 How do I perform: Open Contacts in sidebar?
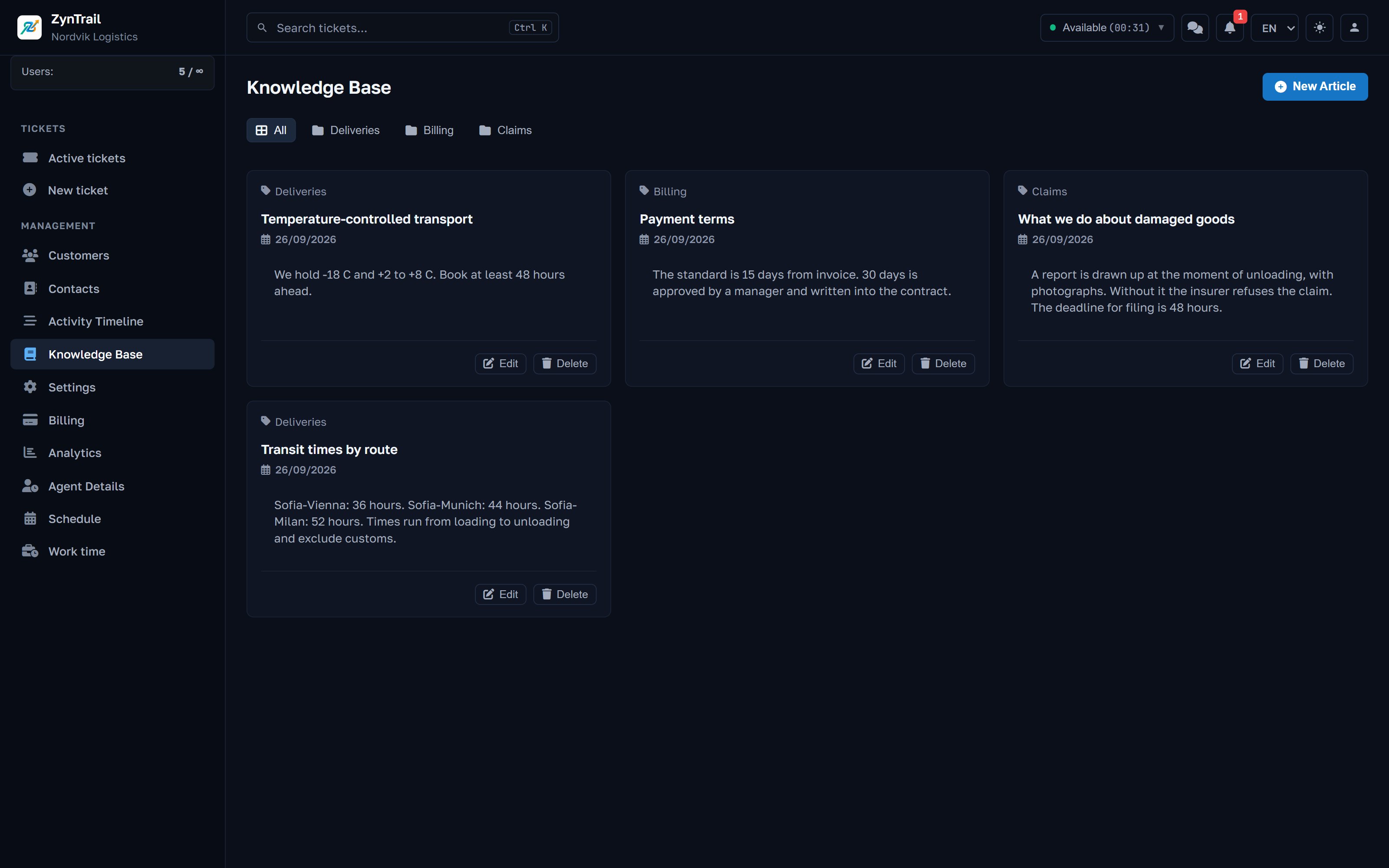point(112,289)
